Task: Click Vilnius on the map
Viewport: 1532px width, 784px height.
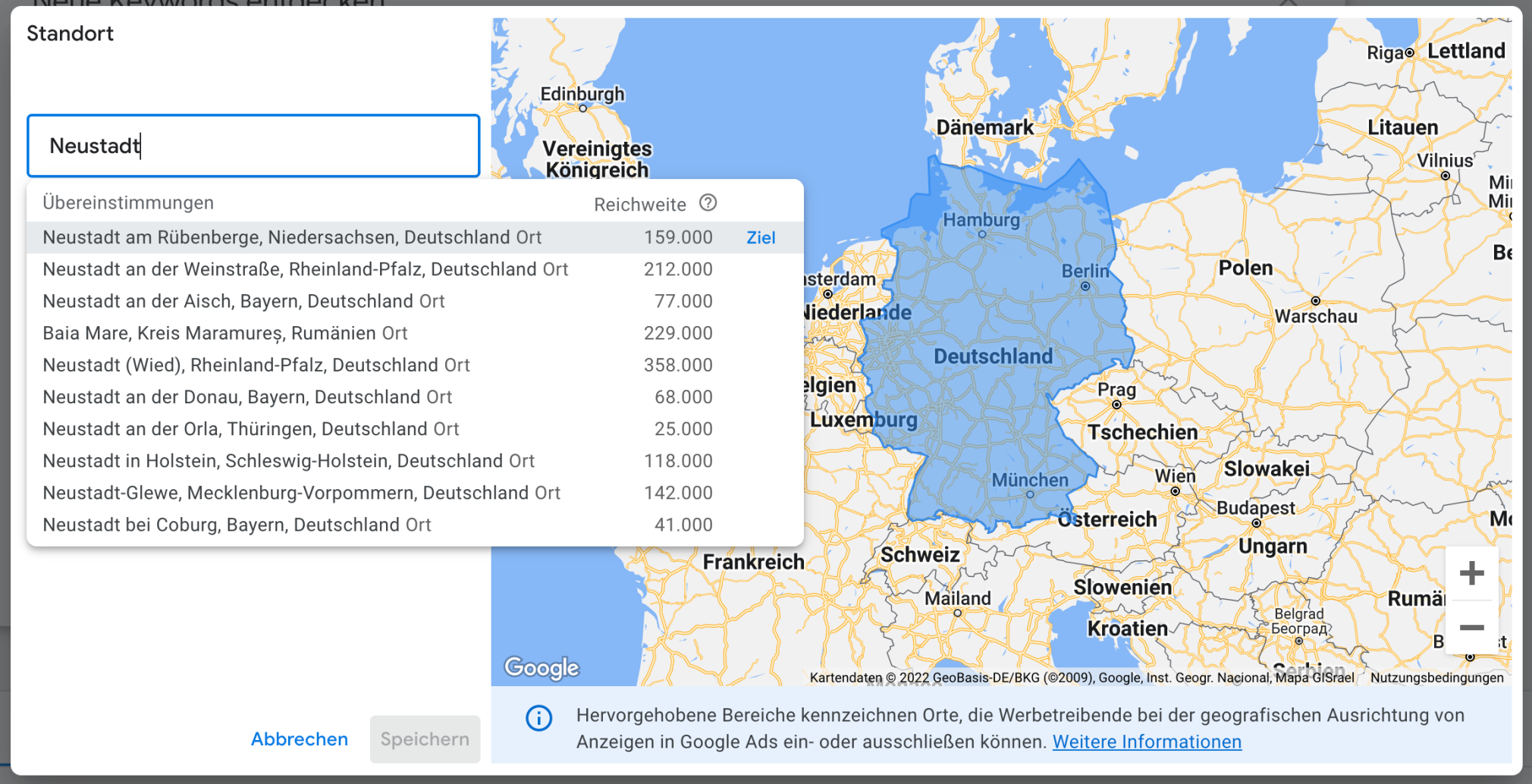Action: click(1445, 161)
